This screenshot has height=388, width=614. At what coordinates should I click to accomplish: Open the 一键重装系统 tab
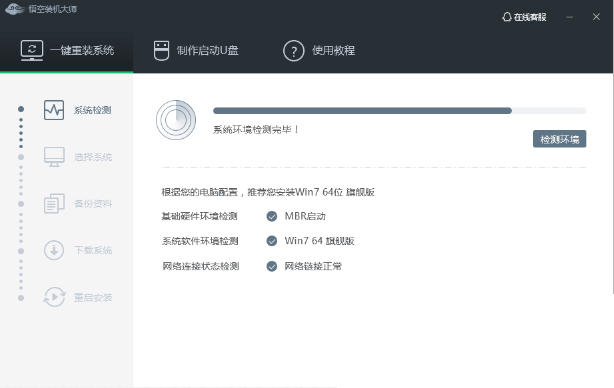[x=67, y=51]
